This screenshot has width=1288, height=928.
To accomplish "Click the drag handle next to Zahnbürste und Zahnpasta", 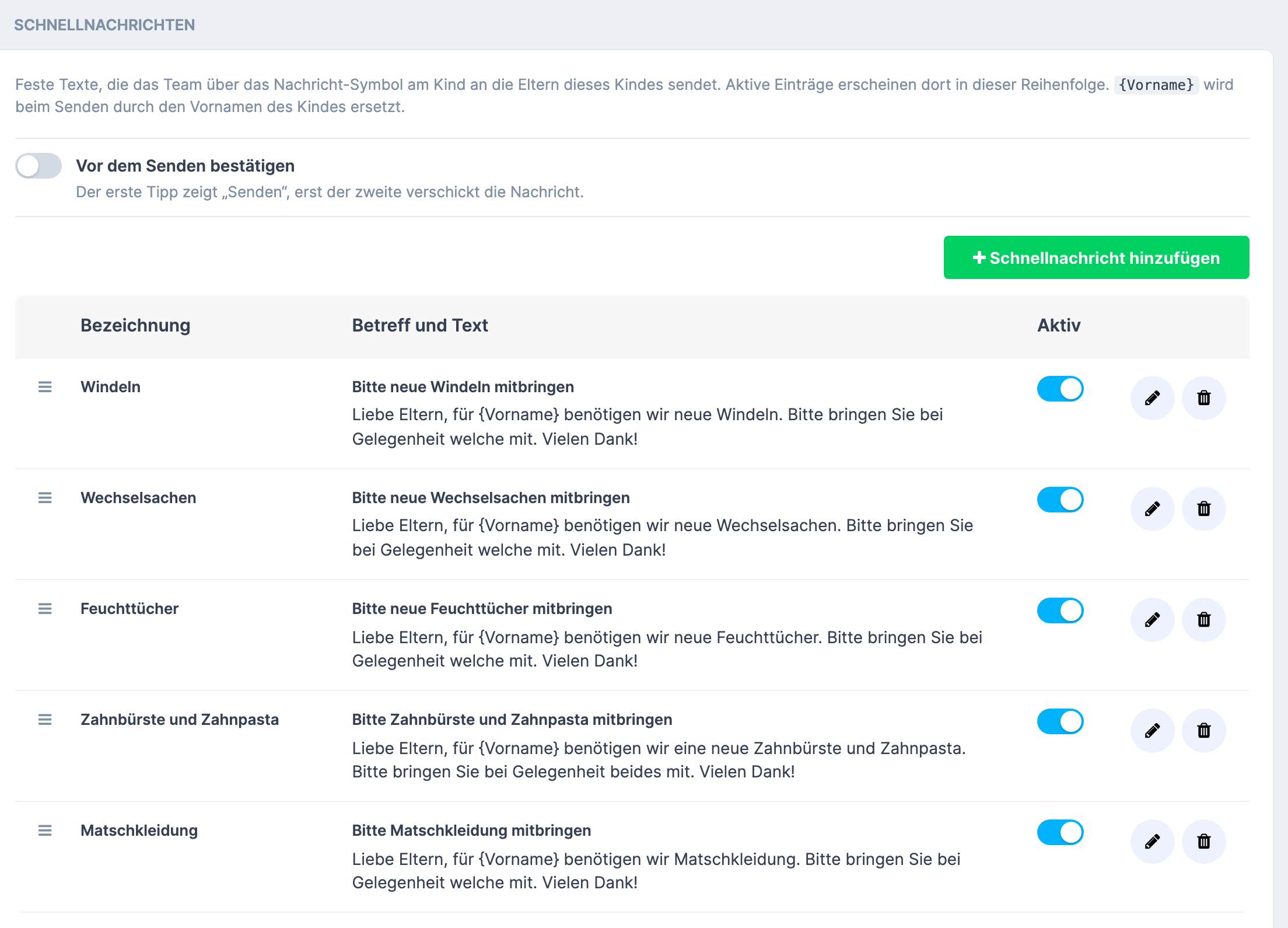I will (45, 720).
